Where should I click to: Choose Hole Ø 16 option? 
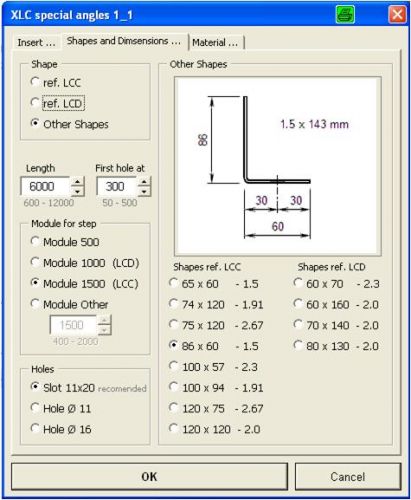pos(35,428)
